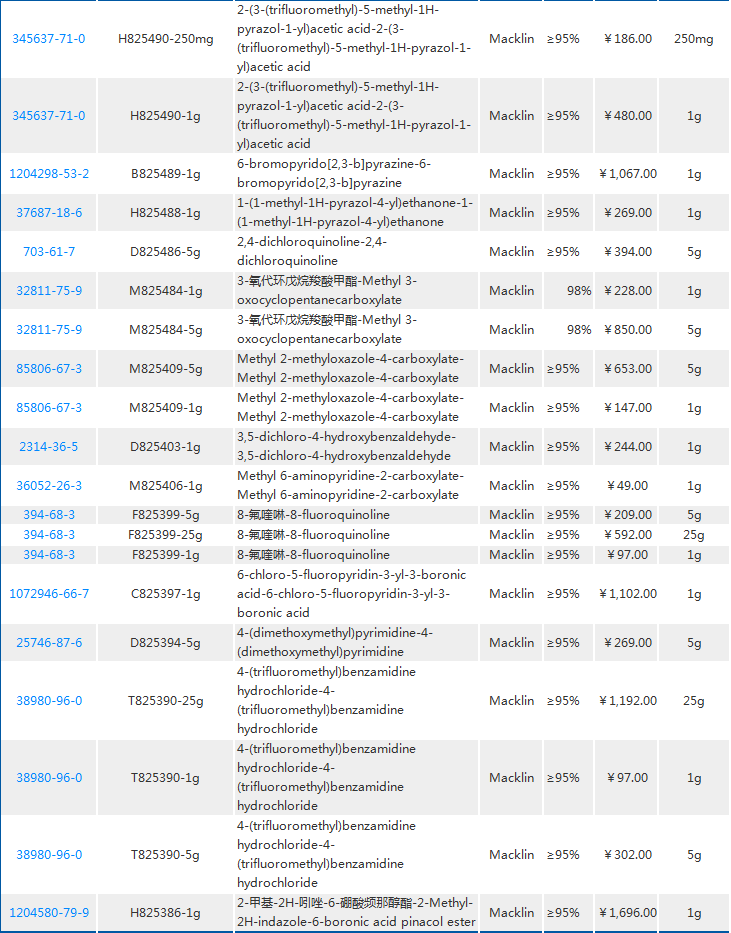
Task: Open CAS number 25746-87-6 link
Action: pyautogui.click(x=49, y=643)
